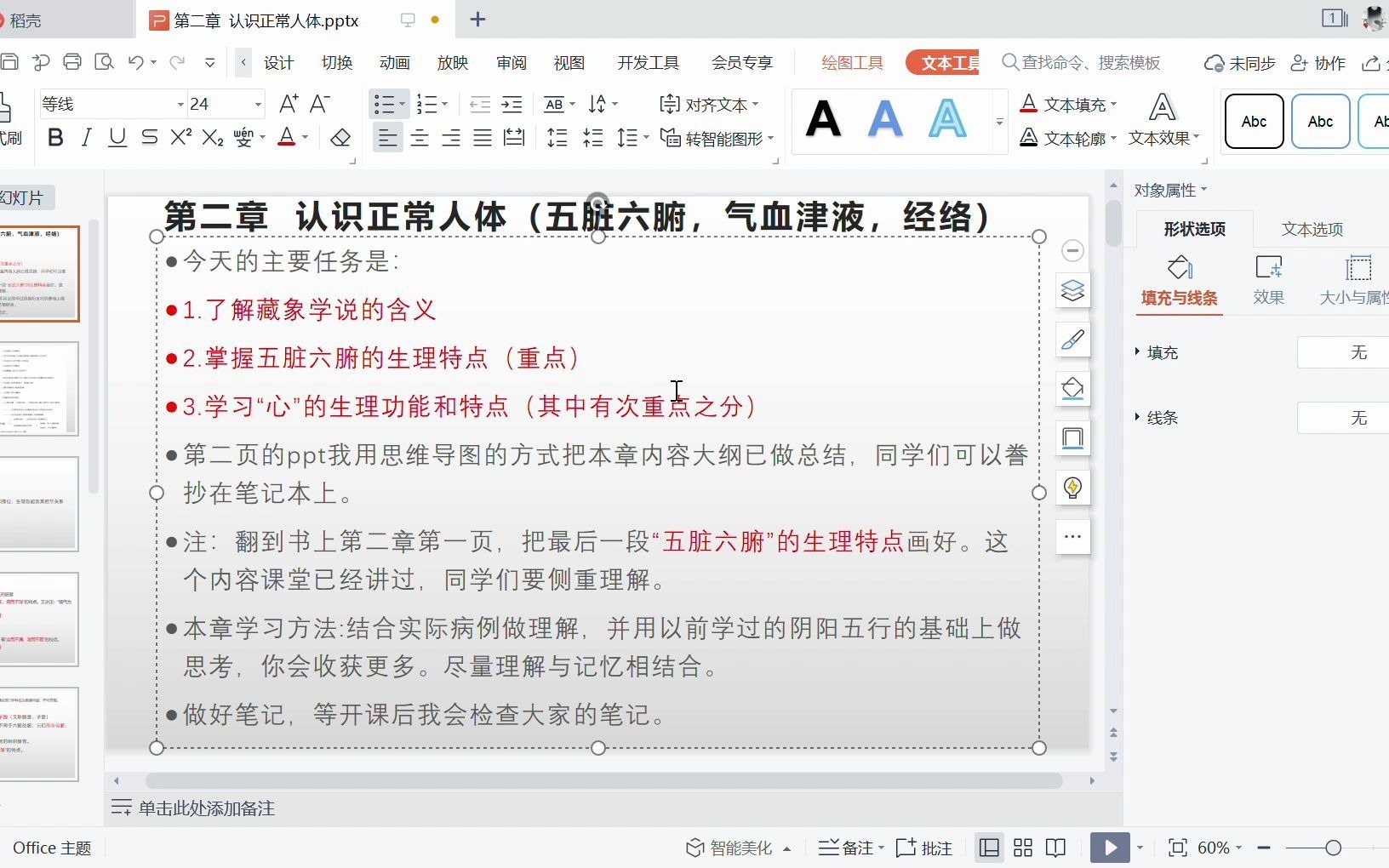This screenshot has height=868, width=1389.
Task: Click the collapse minus icon beside slide
Action: pyautogui.click(x=1072, y=250)
